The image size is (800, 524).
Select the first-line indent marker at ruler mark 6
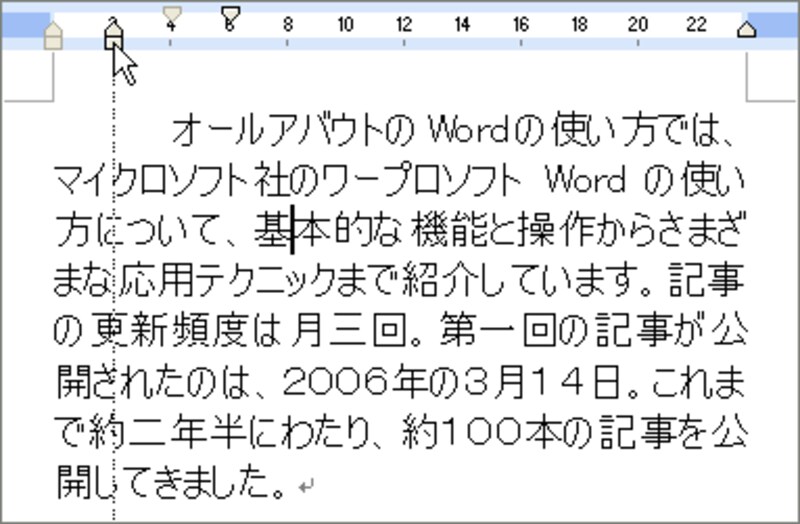coord(231,15)
